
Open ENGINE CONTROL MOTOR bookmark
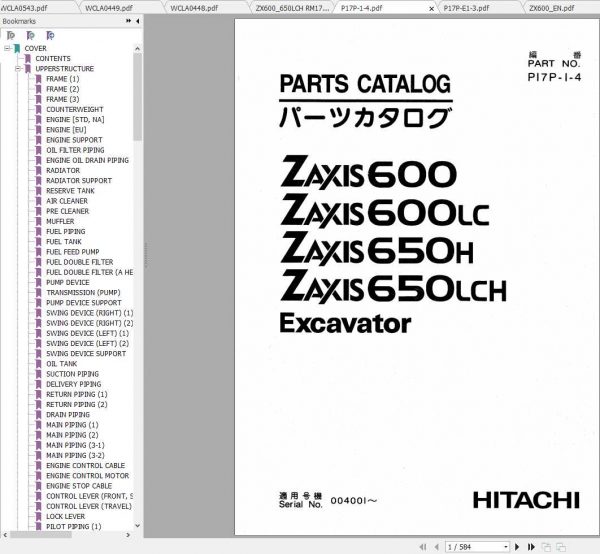88,476
